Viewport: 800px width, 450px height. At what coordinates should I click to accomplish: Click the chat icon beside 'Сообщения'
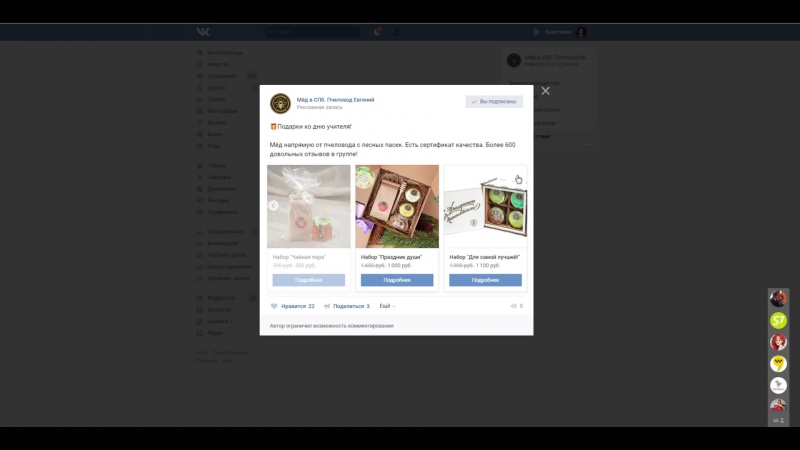click(x=199, y=76)
